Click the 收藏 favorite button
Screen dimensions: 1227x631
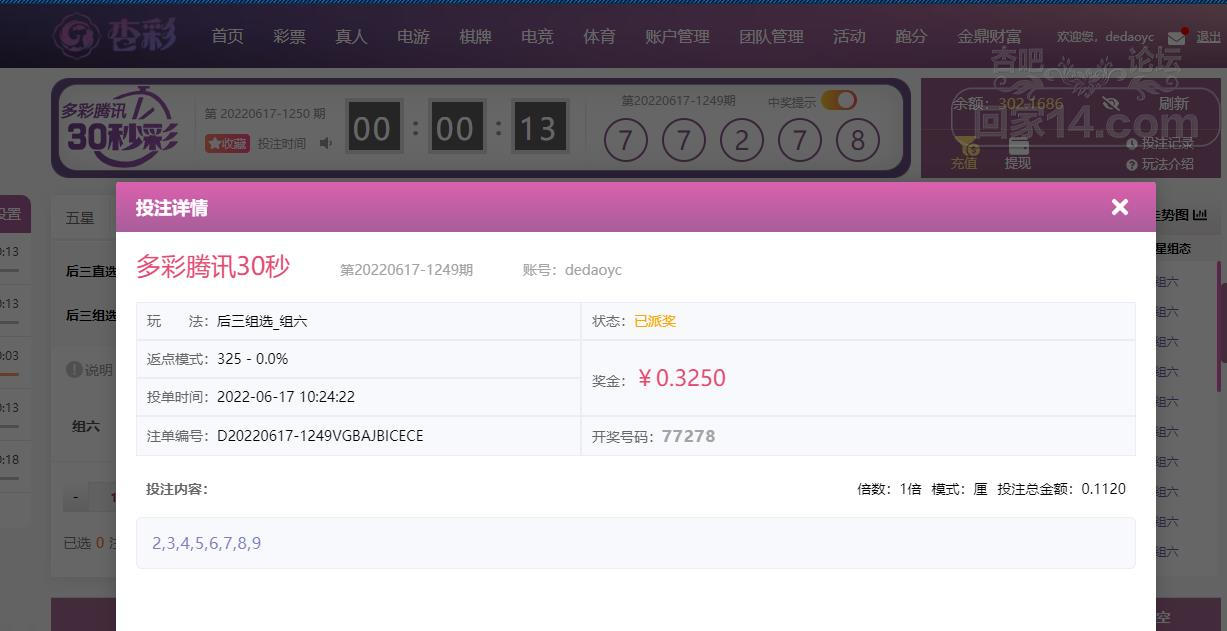227,143
